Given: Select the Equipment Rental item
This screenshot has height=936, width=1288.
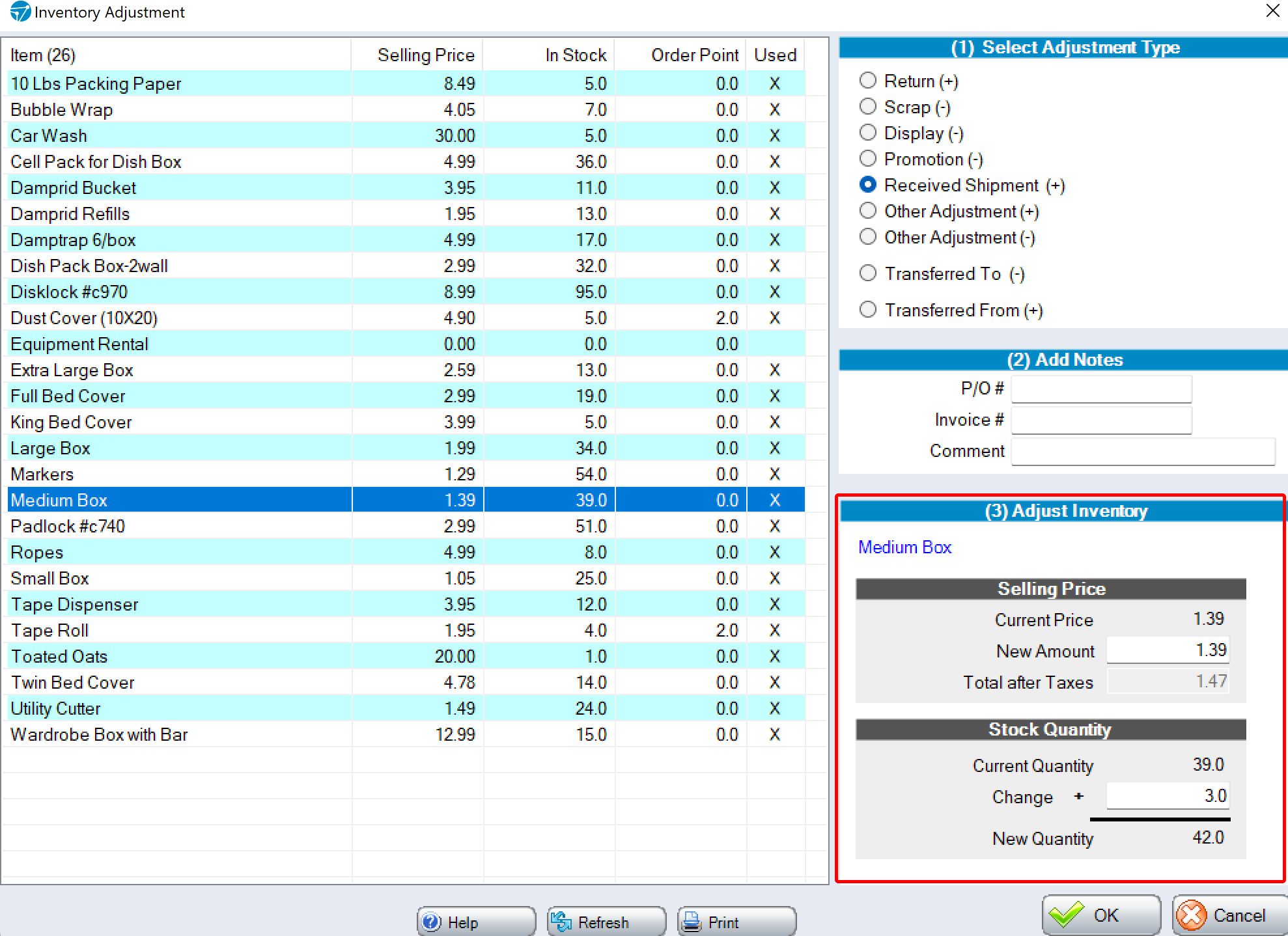Looking at the screenshot, I should coord(406,344).
